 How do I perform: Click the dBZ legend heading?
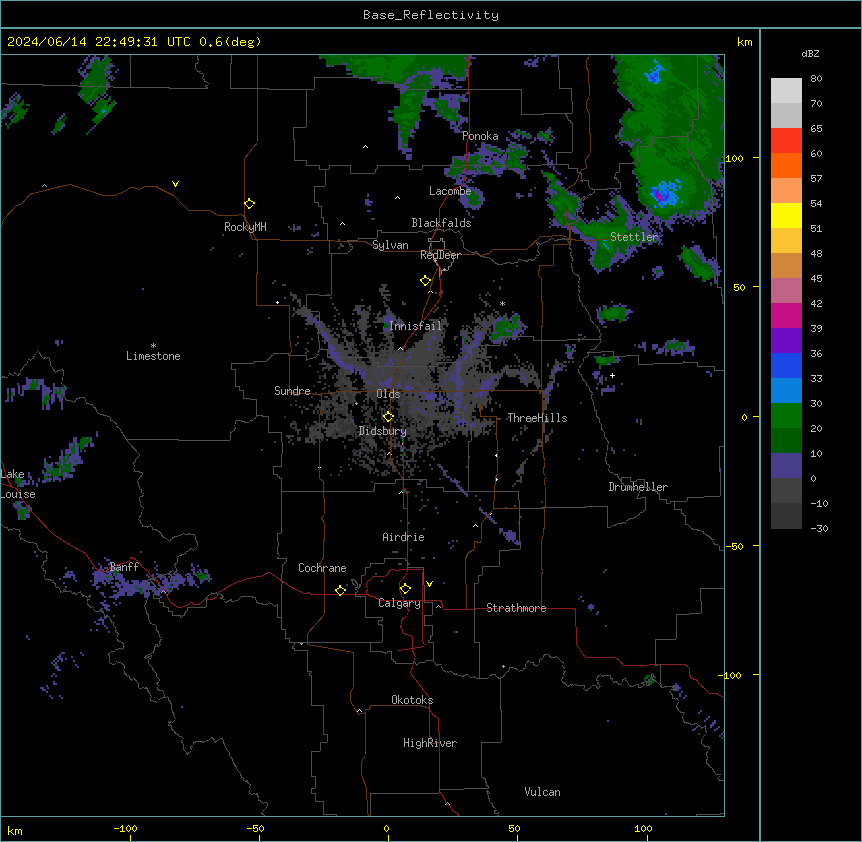pos(810,53)
